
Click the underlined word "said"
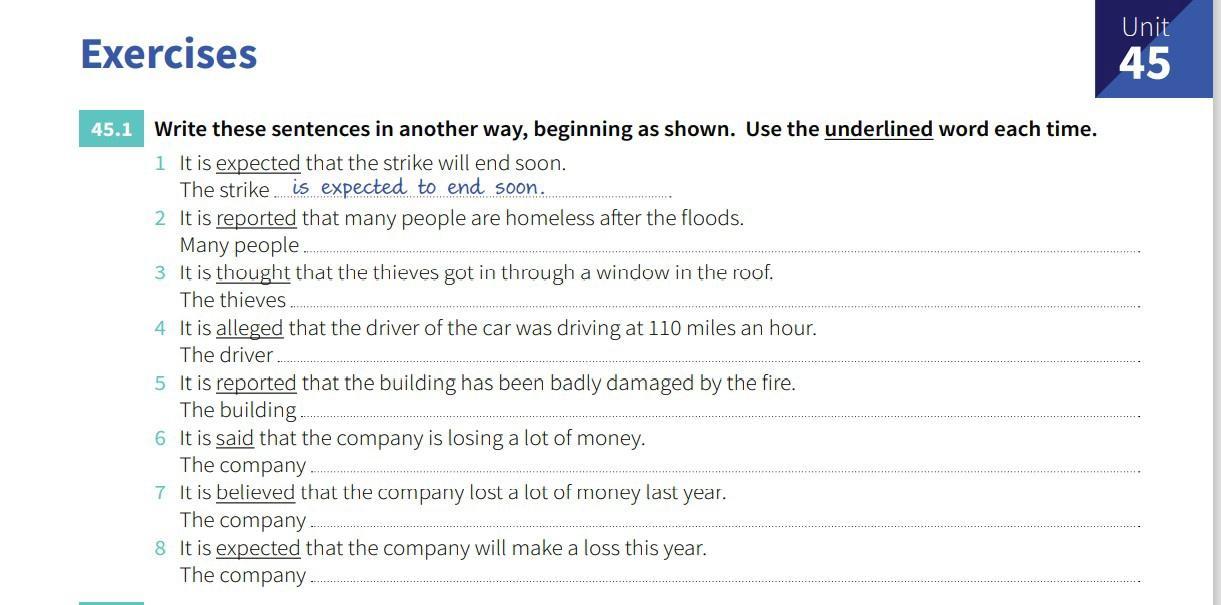(235, 438)
